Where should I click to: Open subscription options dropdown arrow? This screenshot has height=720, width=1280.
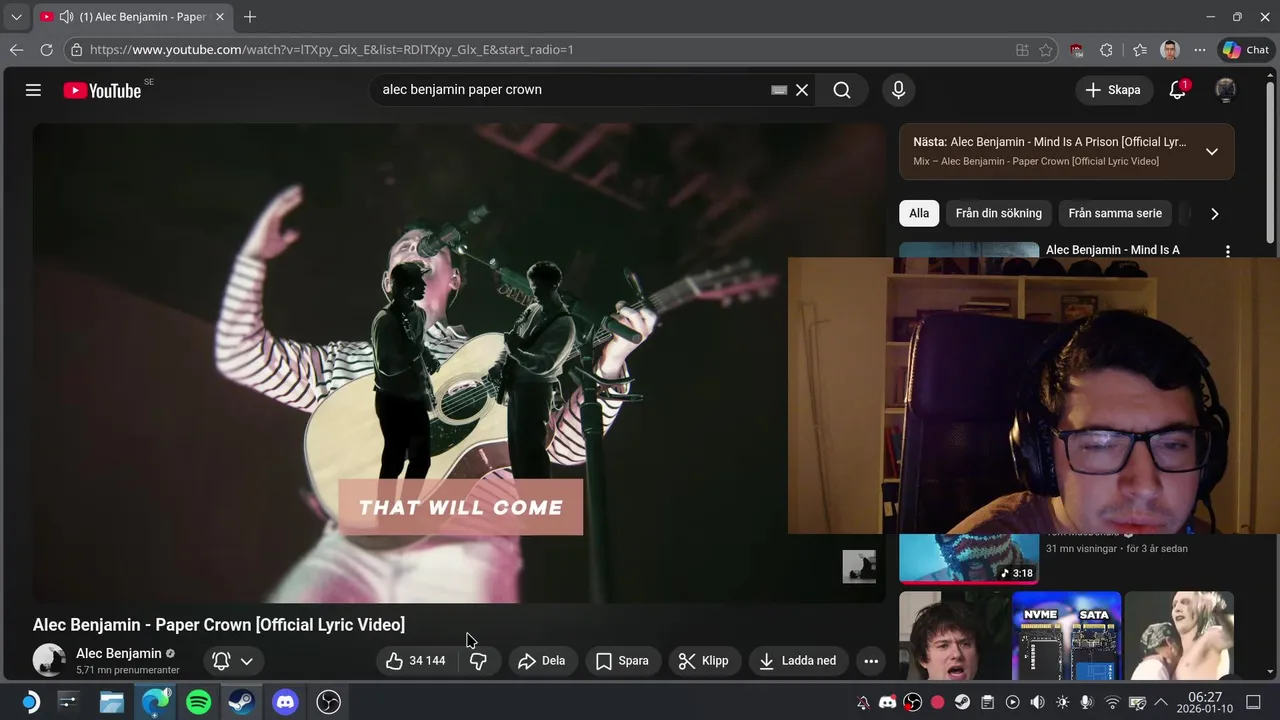246,661
